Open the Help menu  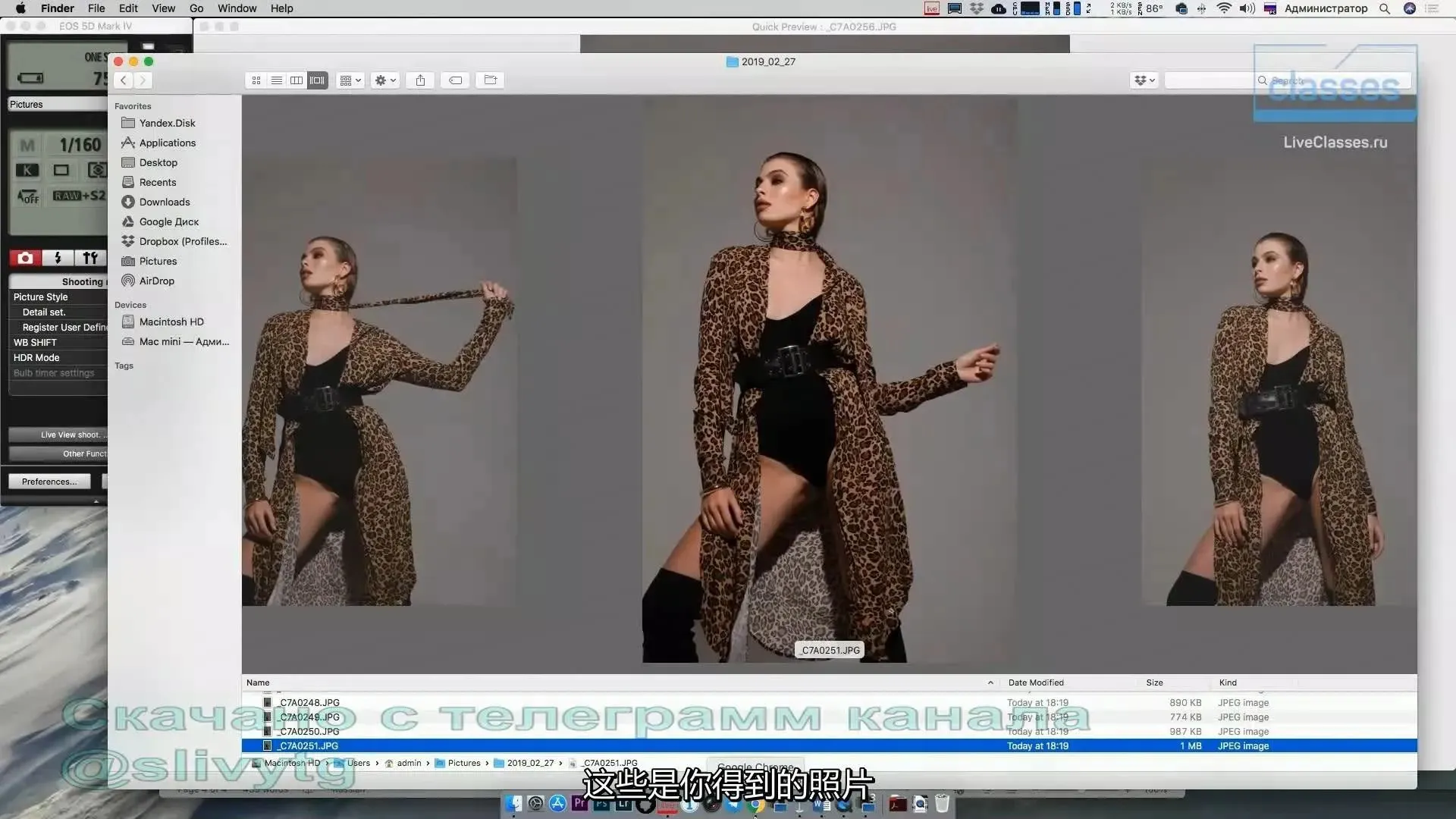tap(281, 8)
